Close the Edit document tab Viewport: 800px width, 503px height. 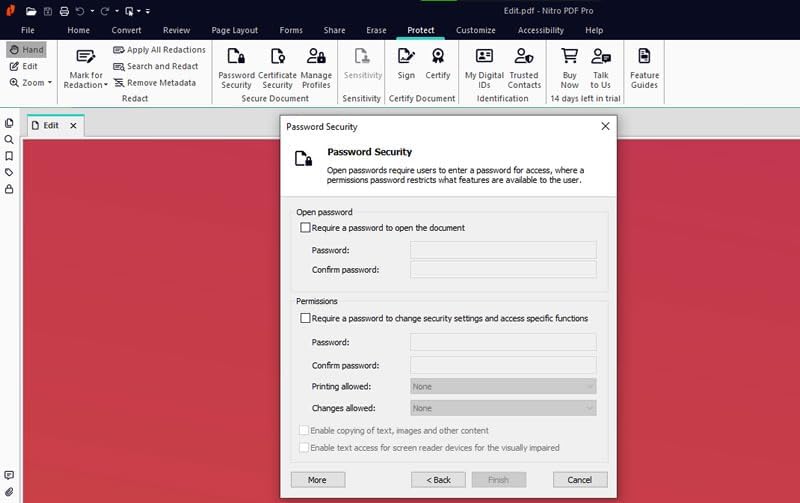[x=73, y=126]
